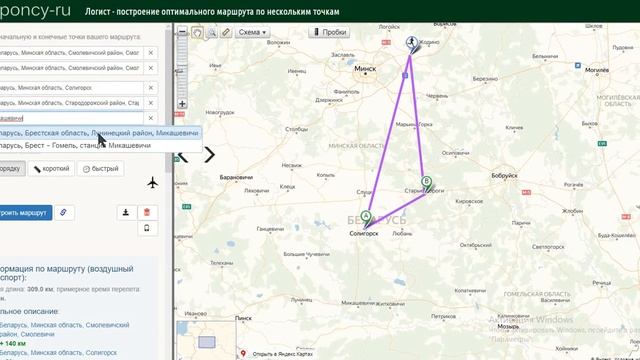Clear the Микашевичи search field
This screenshot has width=640, height=360.
pyautogui.click(x=151, y=118)
